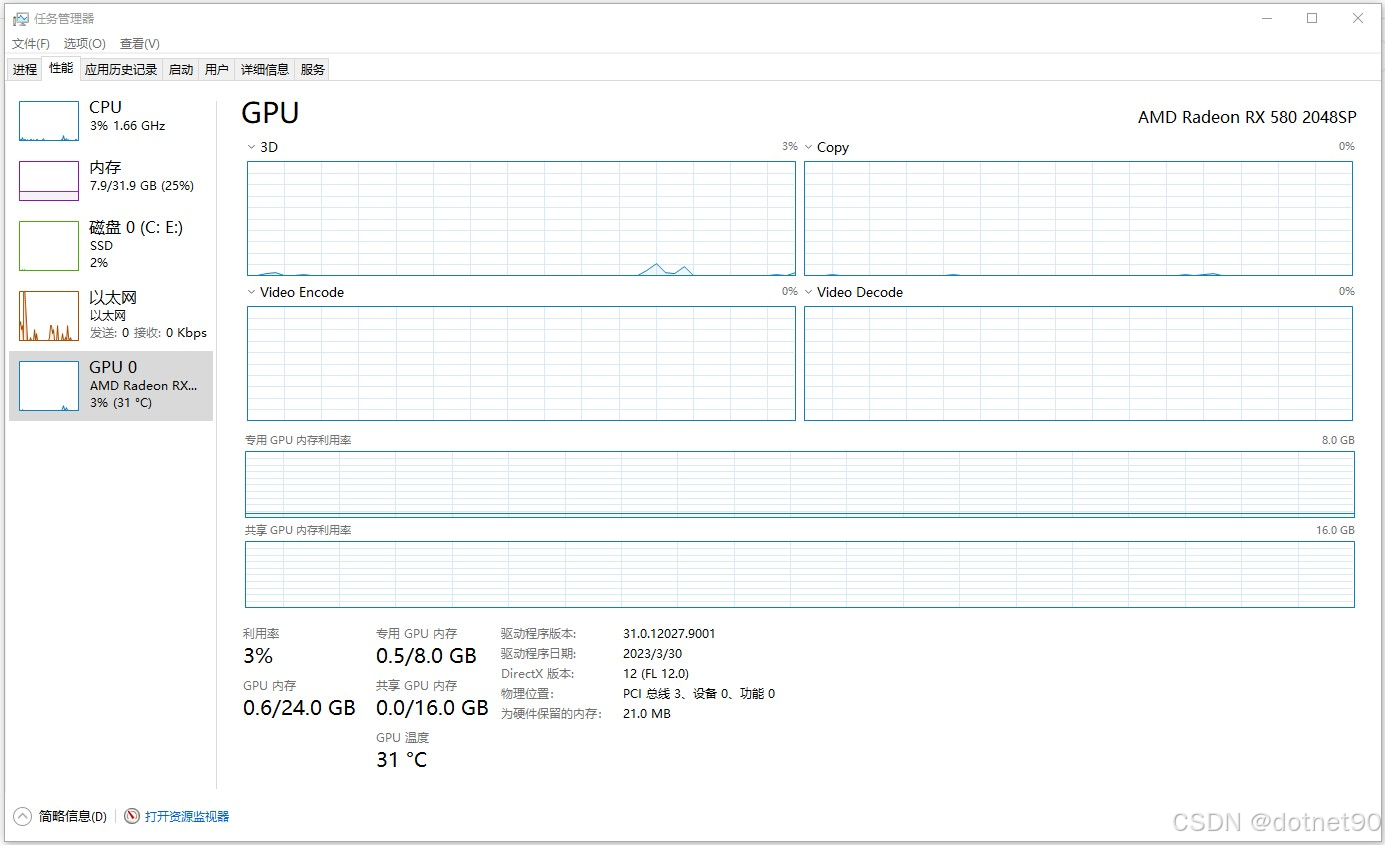Maximize the Task Manager window

pos(1312,18)
